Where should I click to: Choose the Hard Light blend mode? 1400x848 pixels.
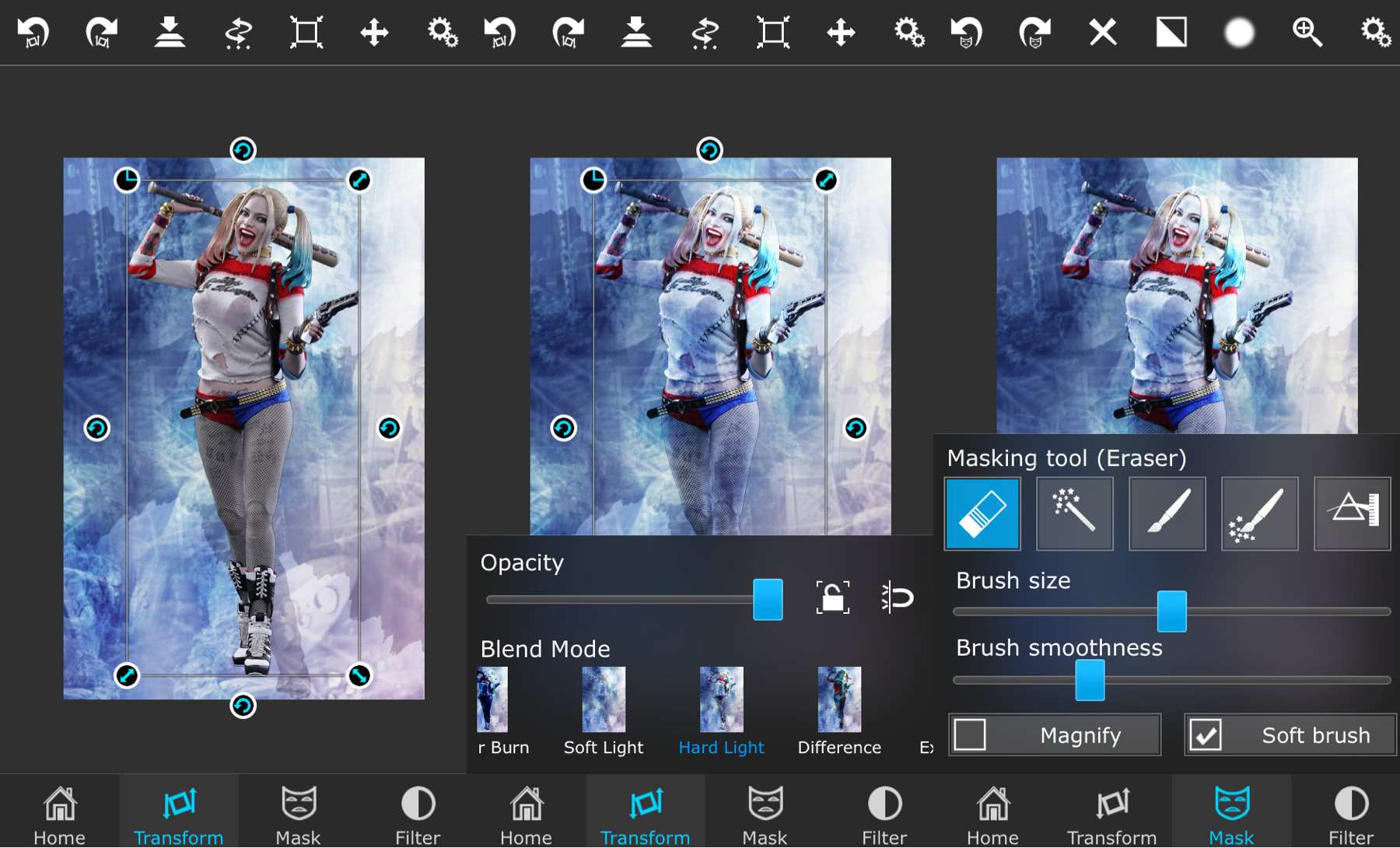721,712
